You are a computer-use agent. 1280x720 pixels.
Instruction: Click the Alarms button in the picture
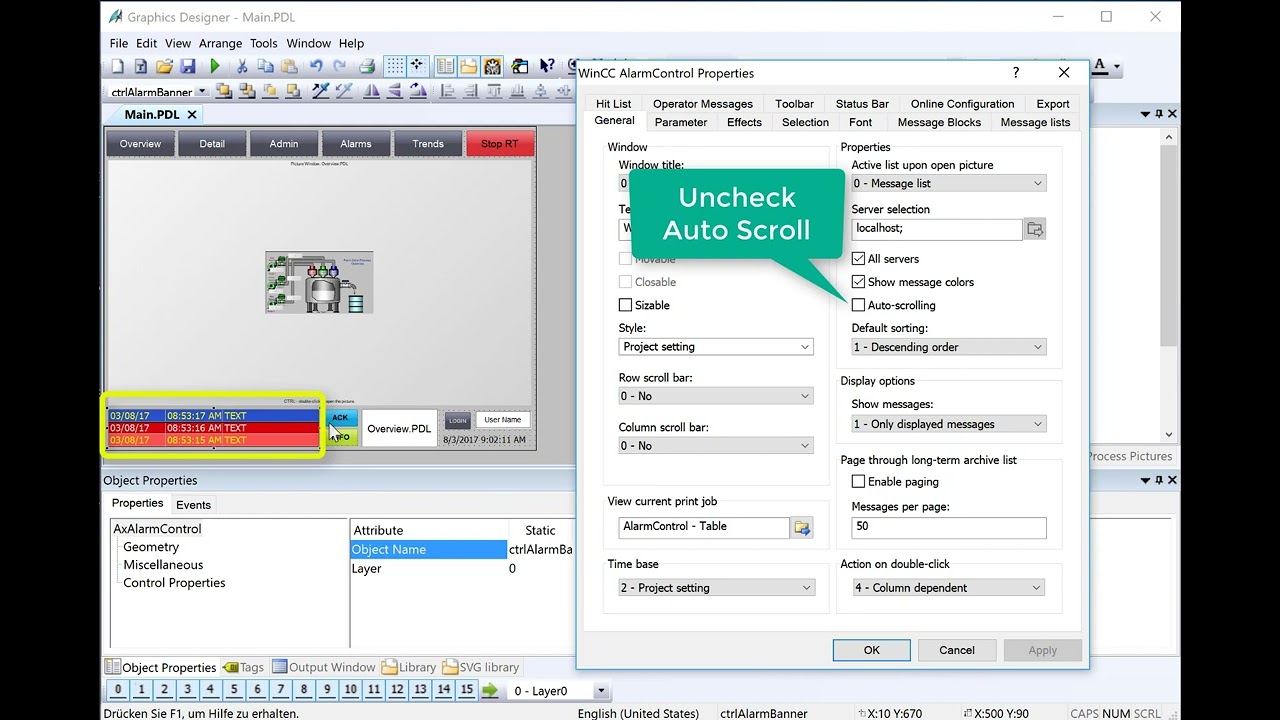(356, 144)
